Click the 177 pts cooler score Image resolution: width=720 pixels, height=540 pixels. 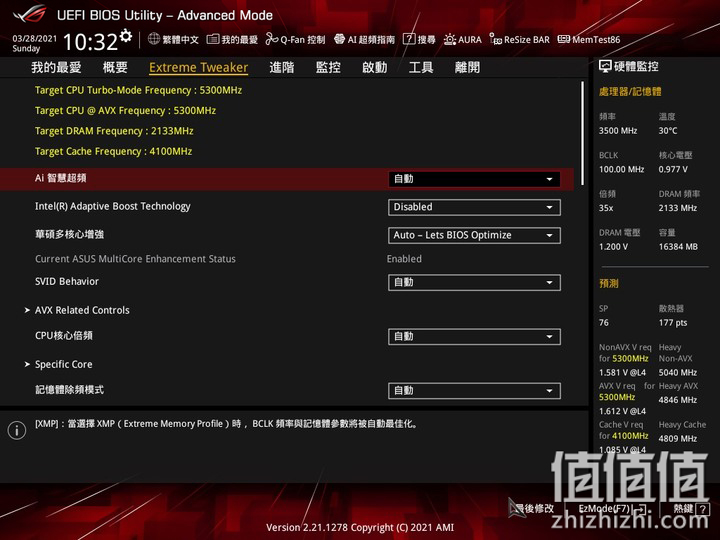coord(673,323)
